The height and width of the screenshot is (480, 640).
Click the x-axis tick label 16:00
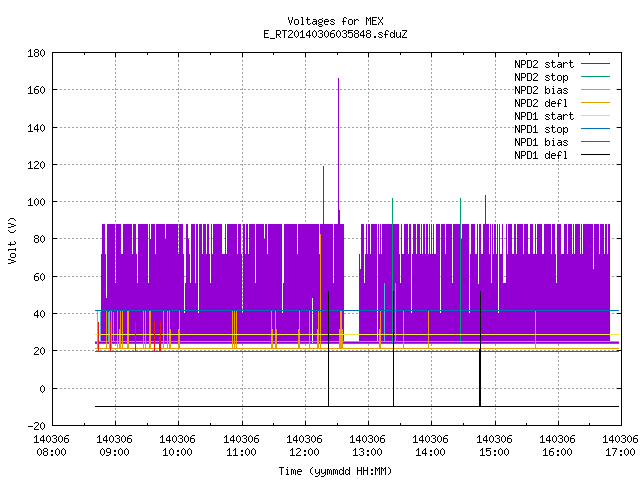point(557,453)
